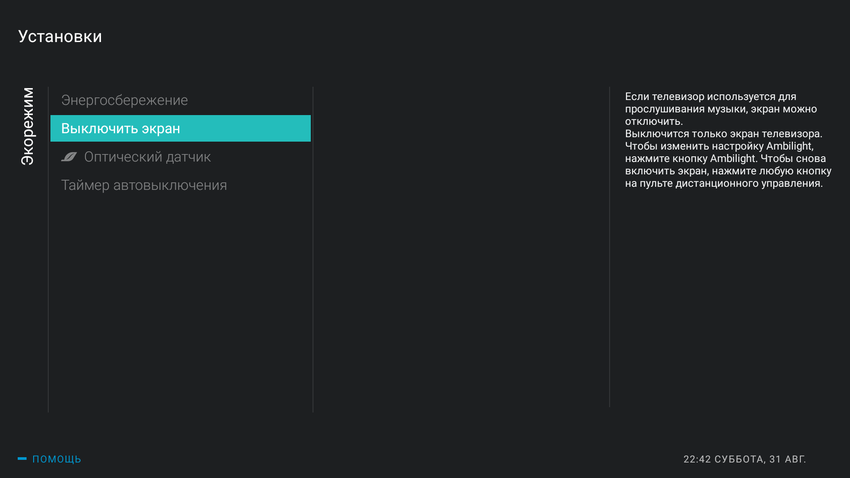The height and width of the screenshot is (478, 850).
Task: Click the empty middle panel
Action: coord(460,250)
